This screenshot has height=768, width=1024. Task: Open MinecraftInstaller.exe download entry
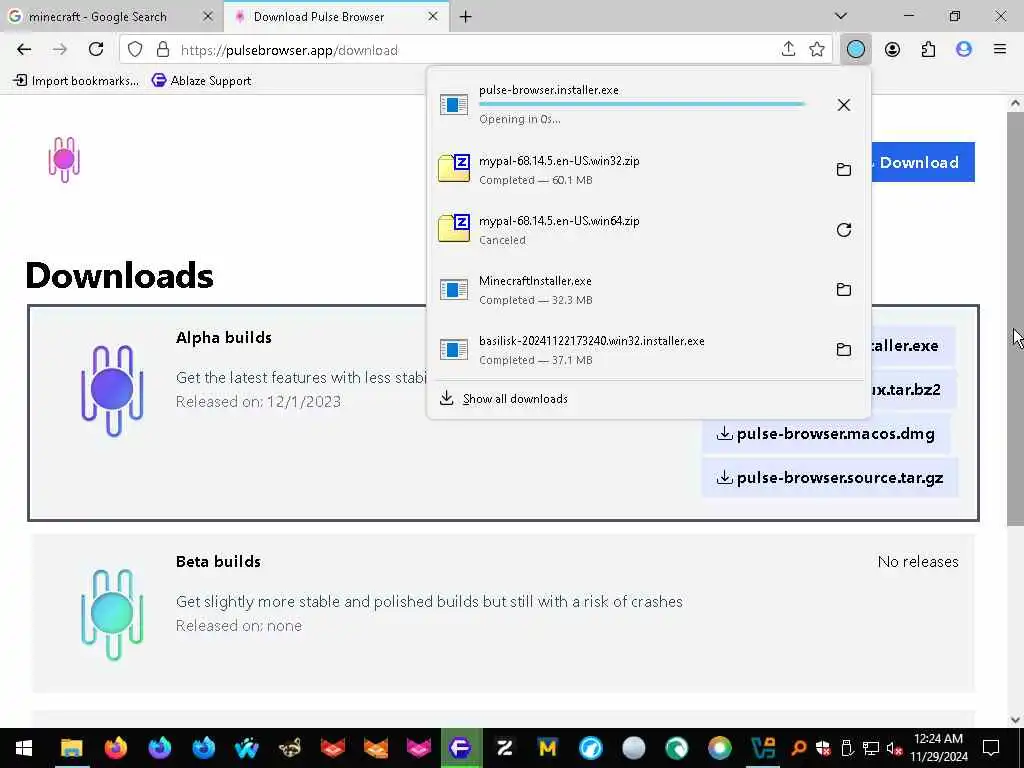tap(627, 289)
